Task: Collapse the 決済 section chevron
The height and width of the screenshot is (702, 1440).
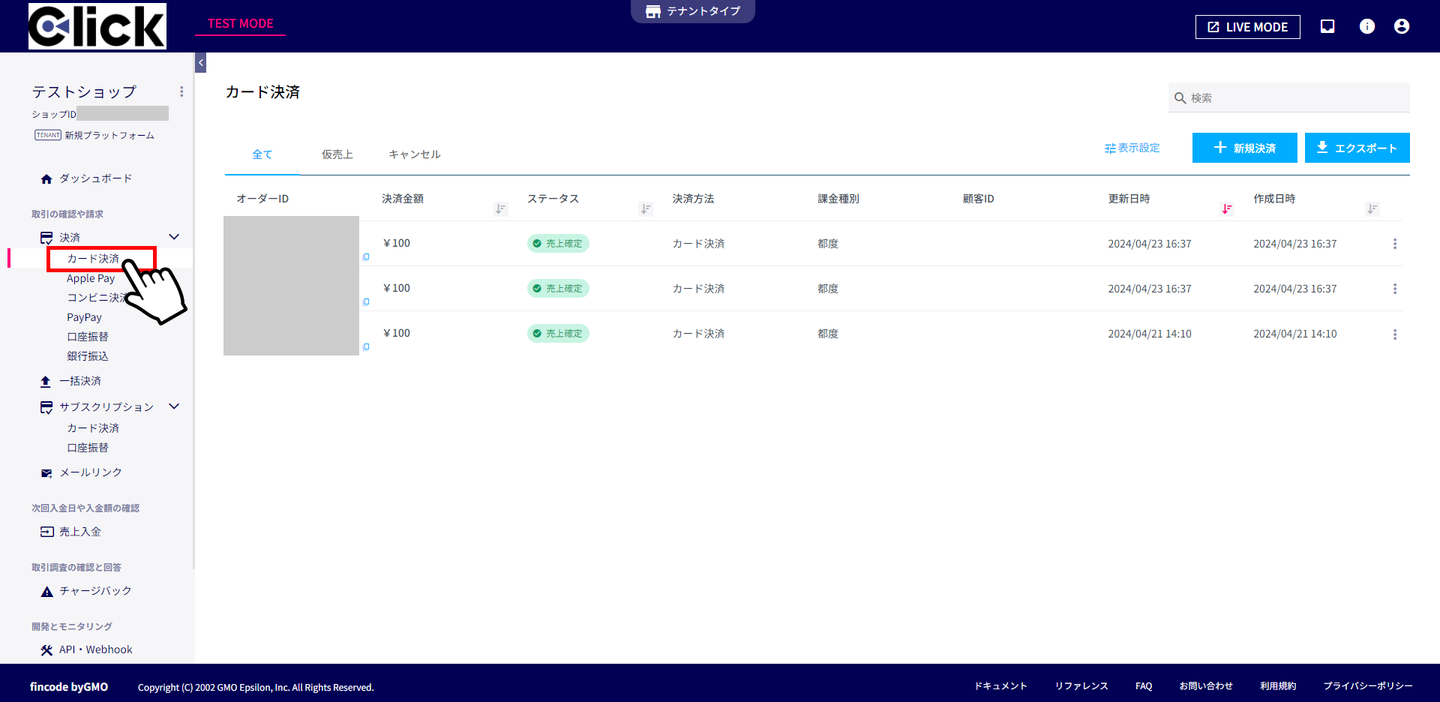Action: tap(174, 238)
